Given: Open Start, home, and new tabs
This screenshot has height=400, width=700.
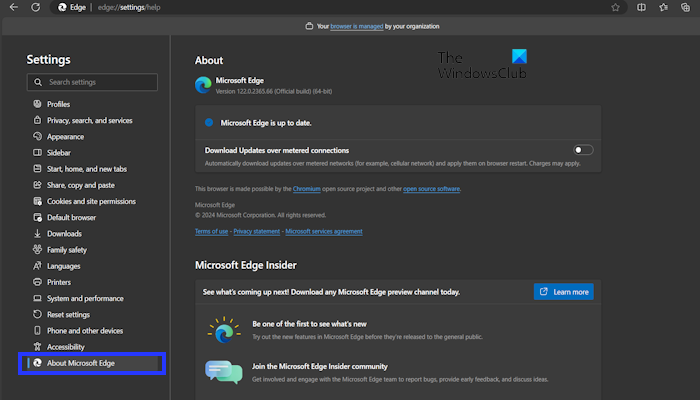Looking at the screenshot, I should pos(87,169).
